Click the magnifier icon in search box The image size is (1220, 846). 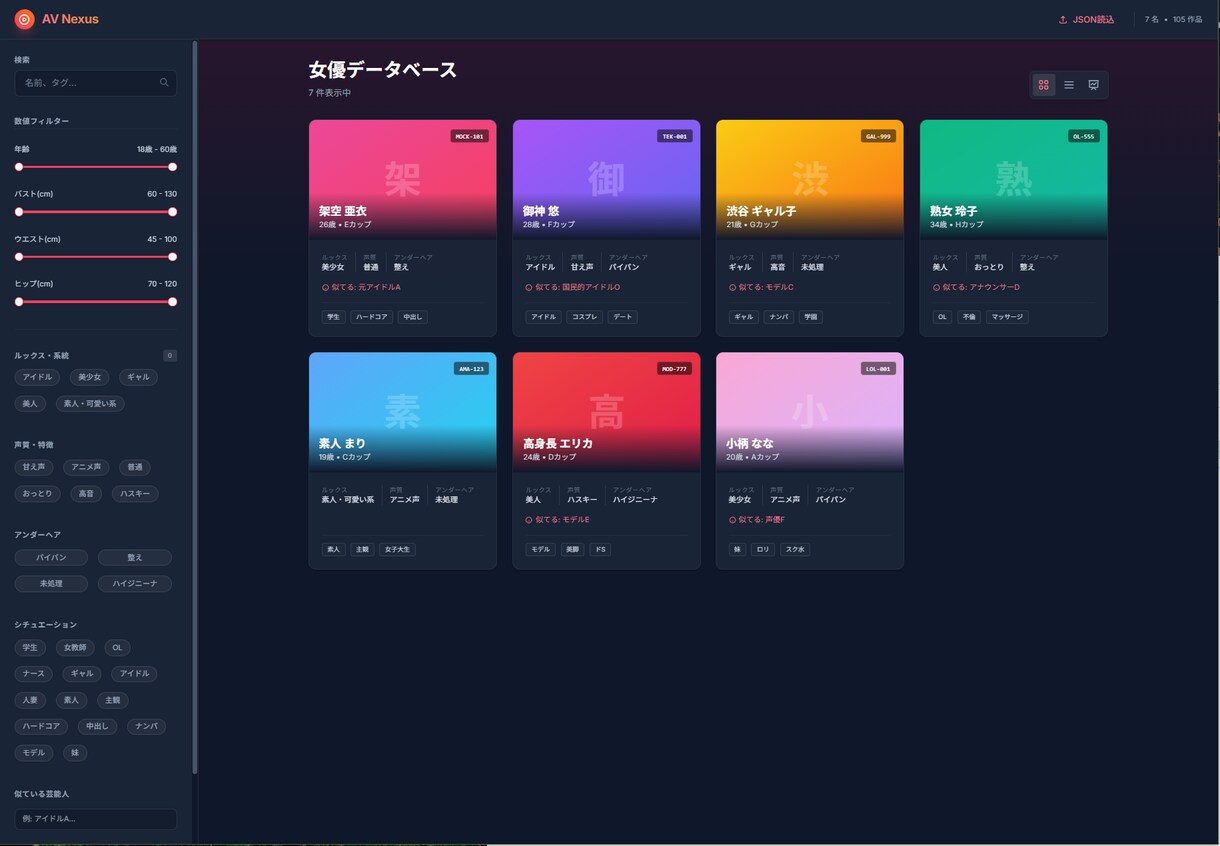[x=164, y=83]
